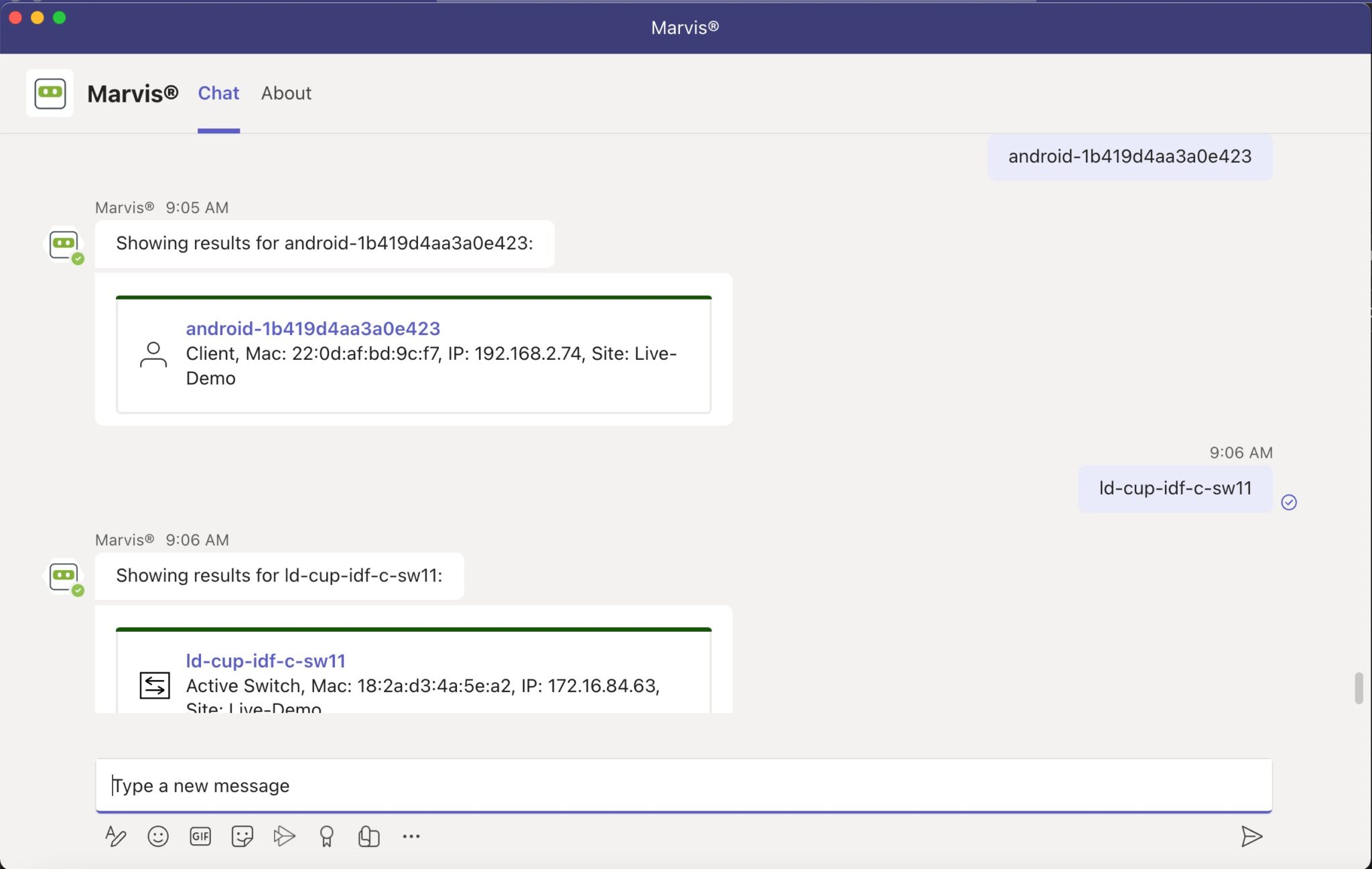Open the text formatting options
The image size is (1372, 869).
pyautogui.click(x=116, y=835)
